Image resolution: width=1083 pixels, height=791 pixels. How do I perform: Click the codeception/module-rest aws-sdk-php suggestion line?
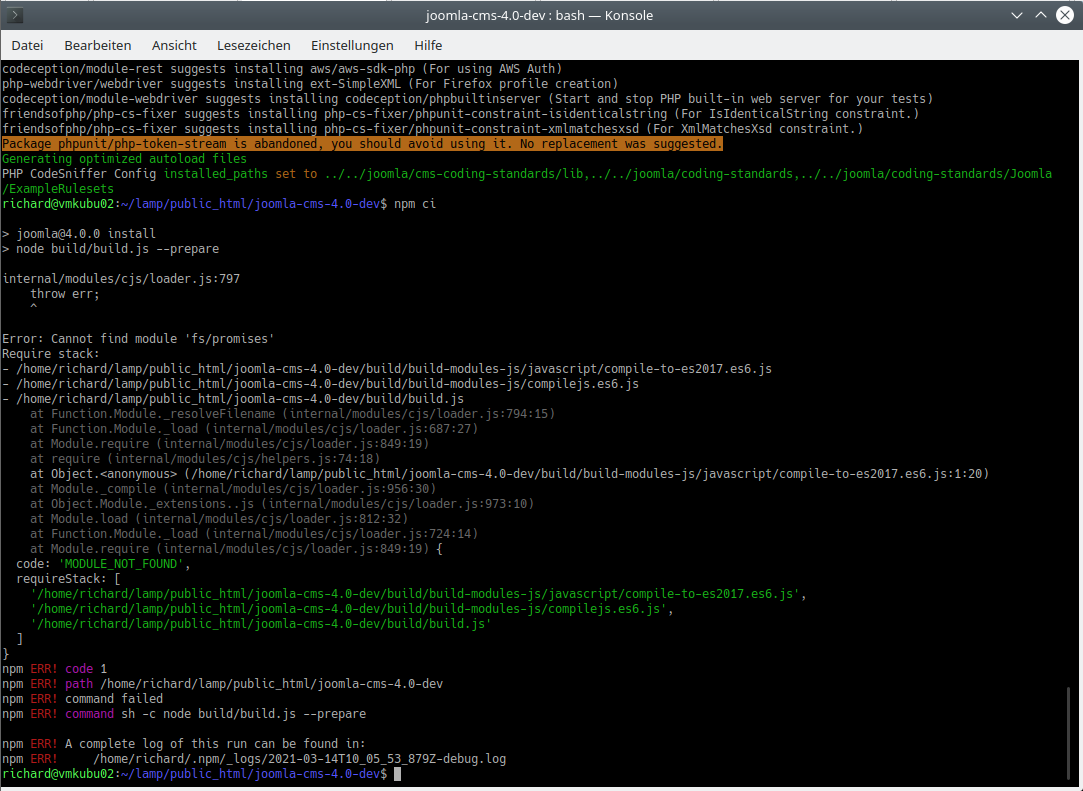pyautogui.click(x=282, y=68)
